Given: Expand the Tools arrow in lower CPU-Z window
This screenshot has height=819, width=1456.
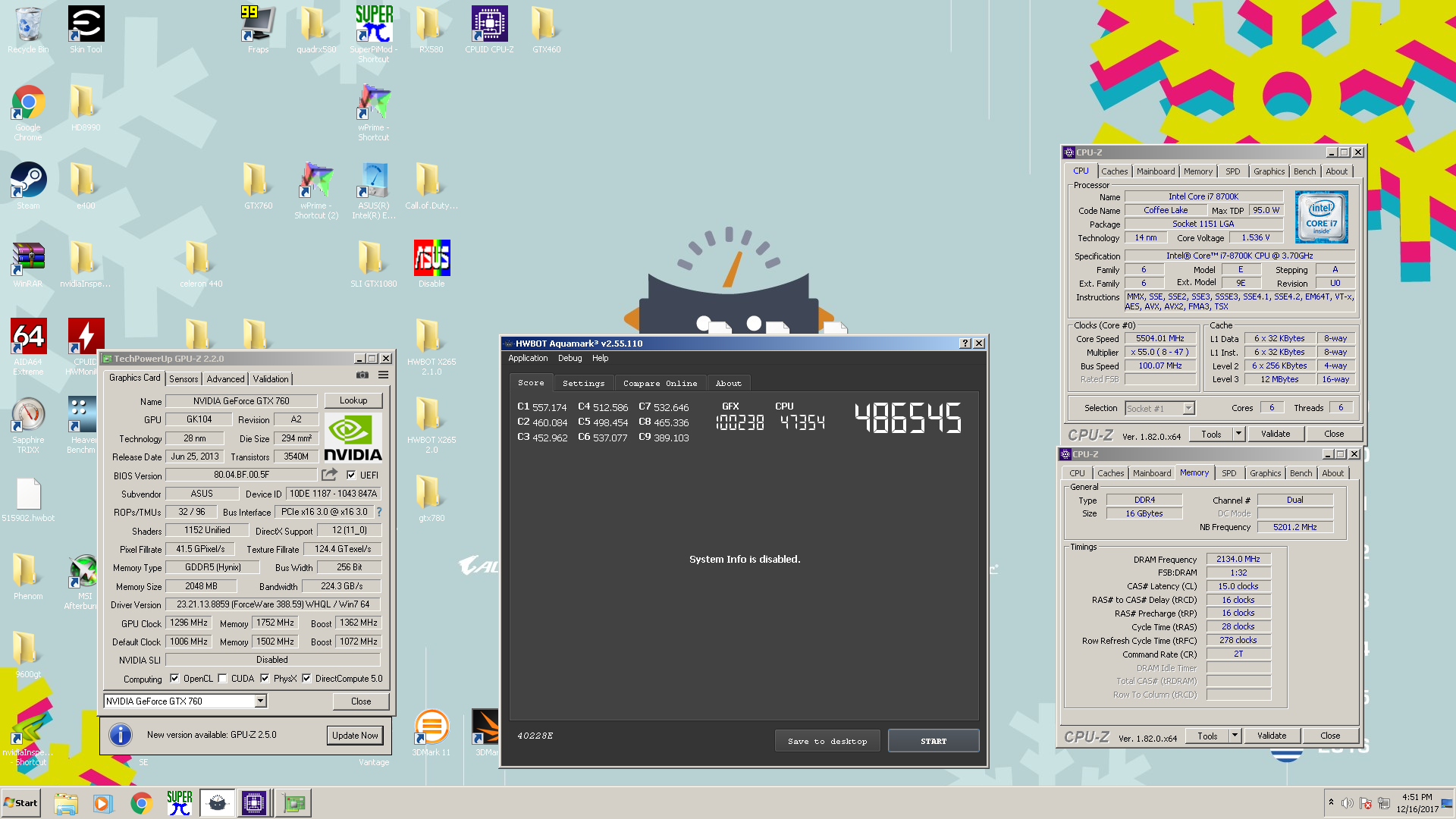Looking at the screenshot, I should (x=1235, y=736).
